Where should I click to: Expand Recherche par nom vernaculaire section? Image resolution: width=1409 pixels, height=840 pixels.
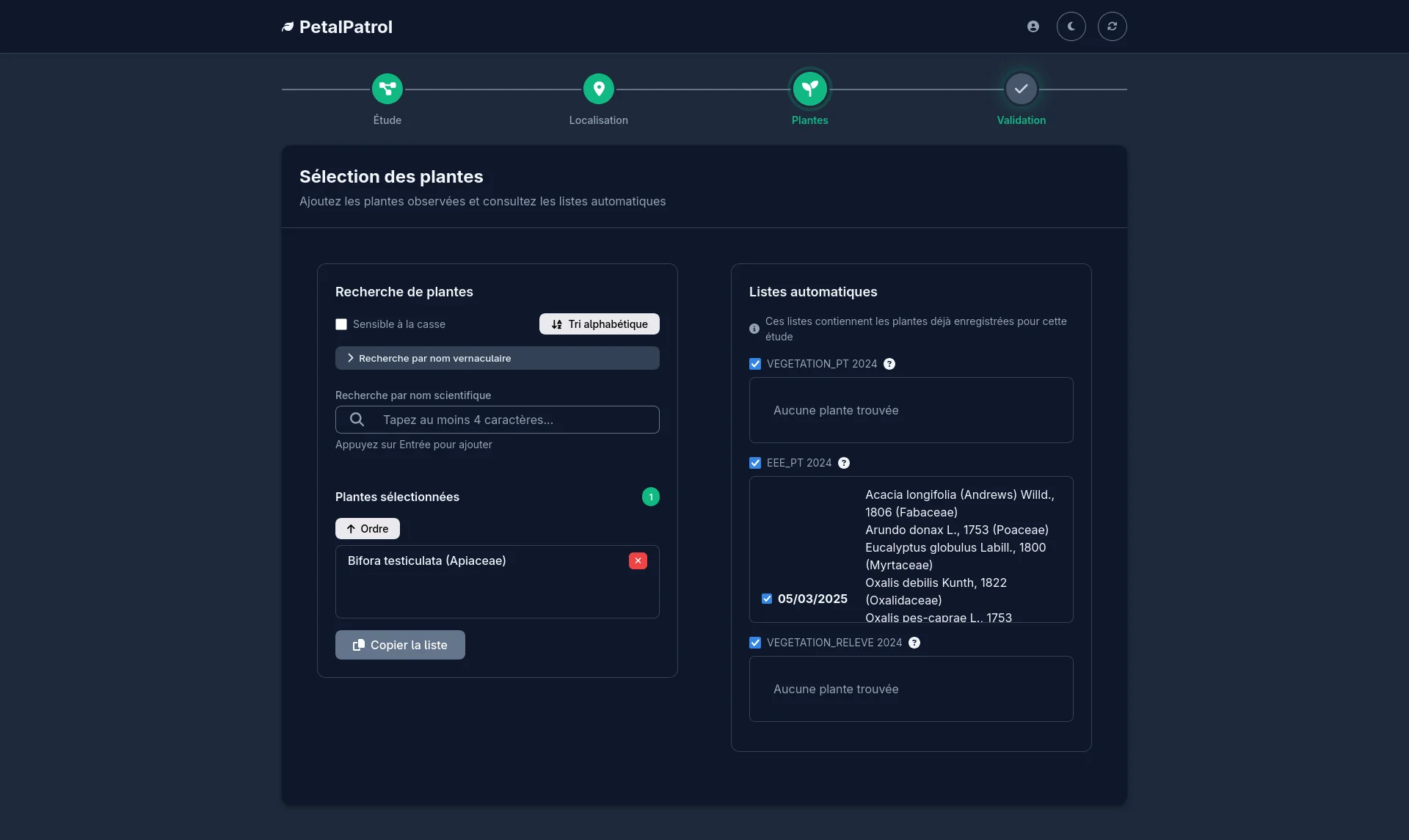[x=498, y=358]
